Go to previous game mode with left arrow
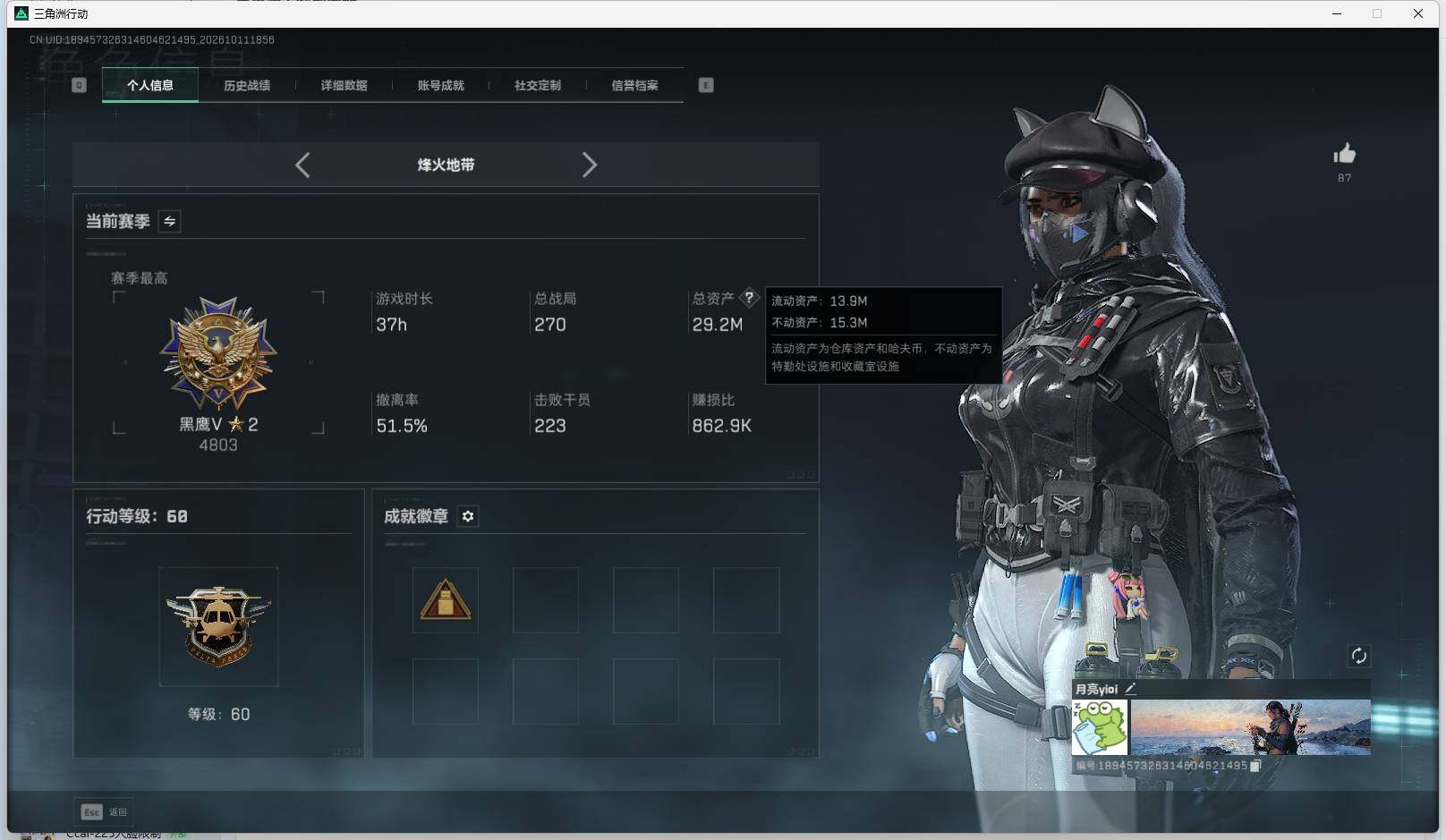 tap(302, 165)
